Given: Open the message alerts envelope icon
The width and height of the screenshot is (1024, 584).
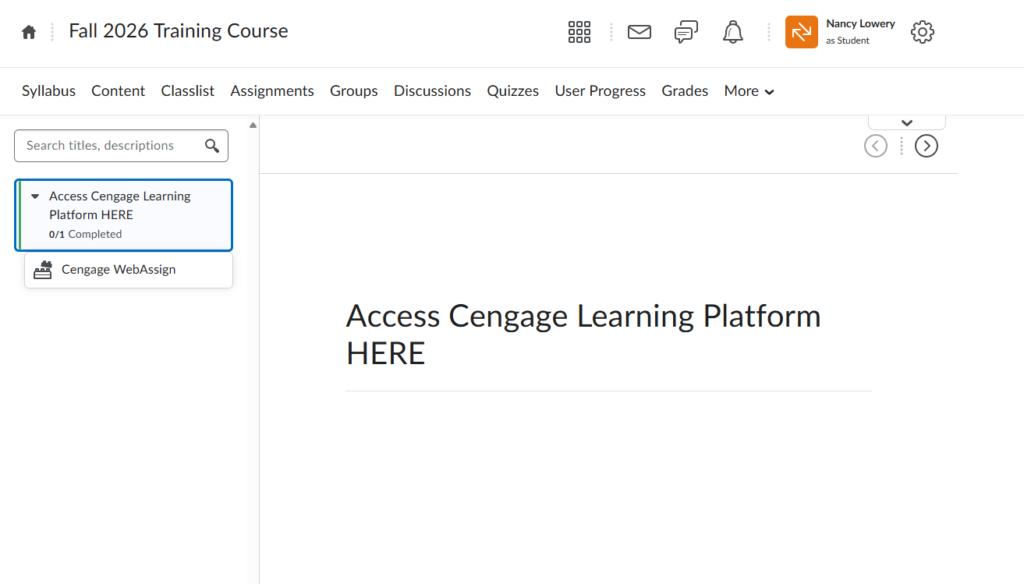Looking at the screenshot, I should pyautogui.click(x=639, y=32).
